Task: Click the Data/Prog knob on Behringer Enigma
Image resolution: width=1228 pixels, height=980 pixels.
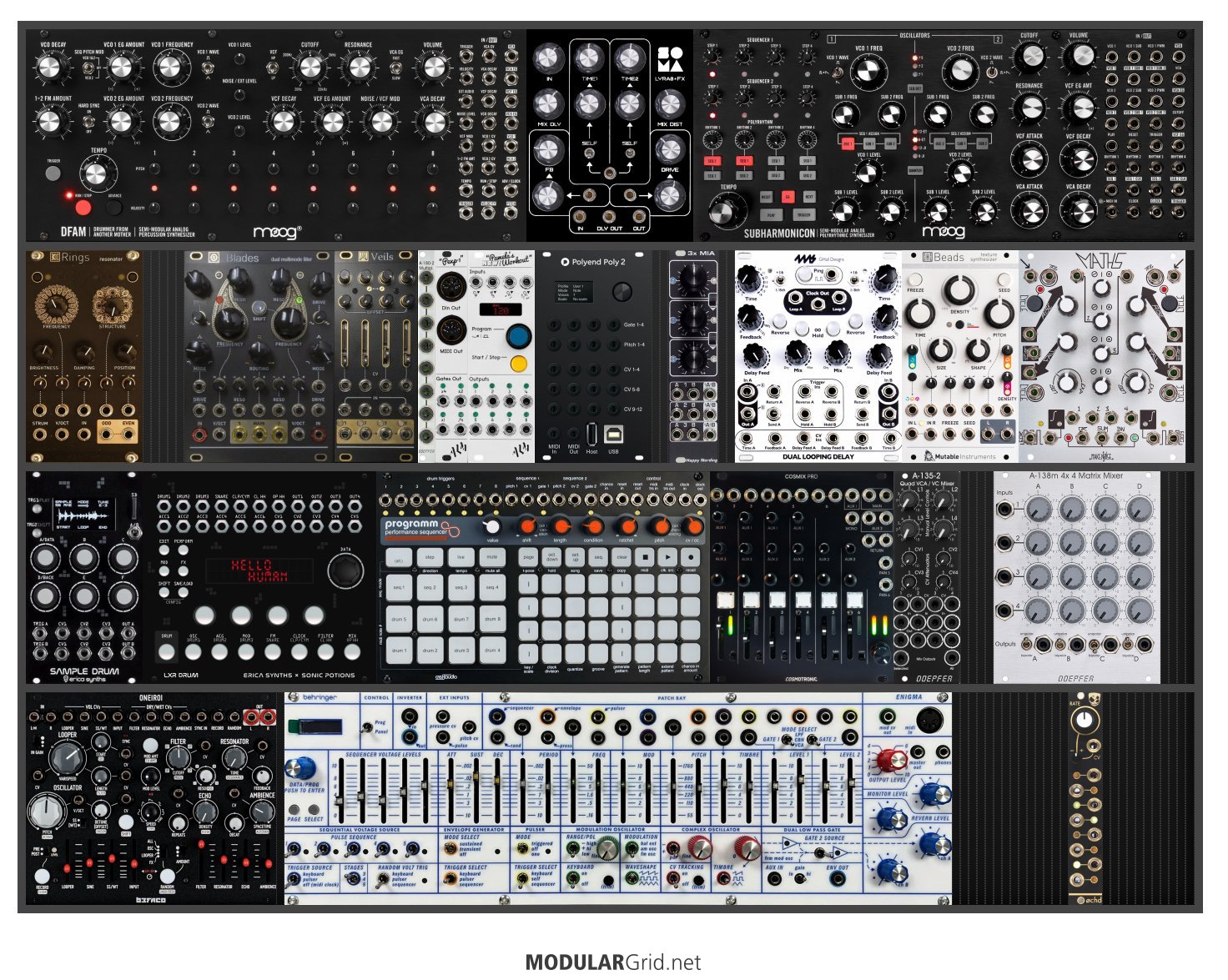Action: [x=301, y=767]
